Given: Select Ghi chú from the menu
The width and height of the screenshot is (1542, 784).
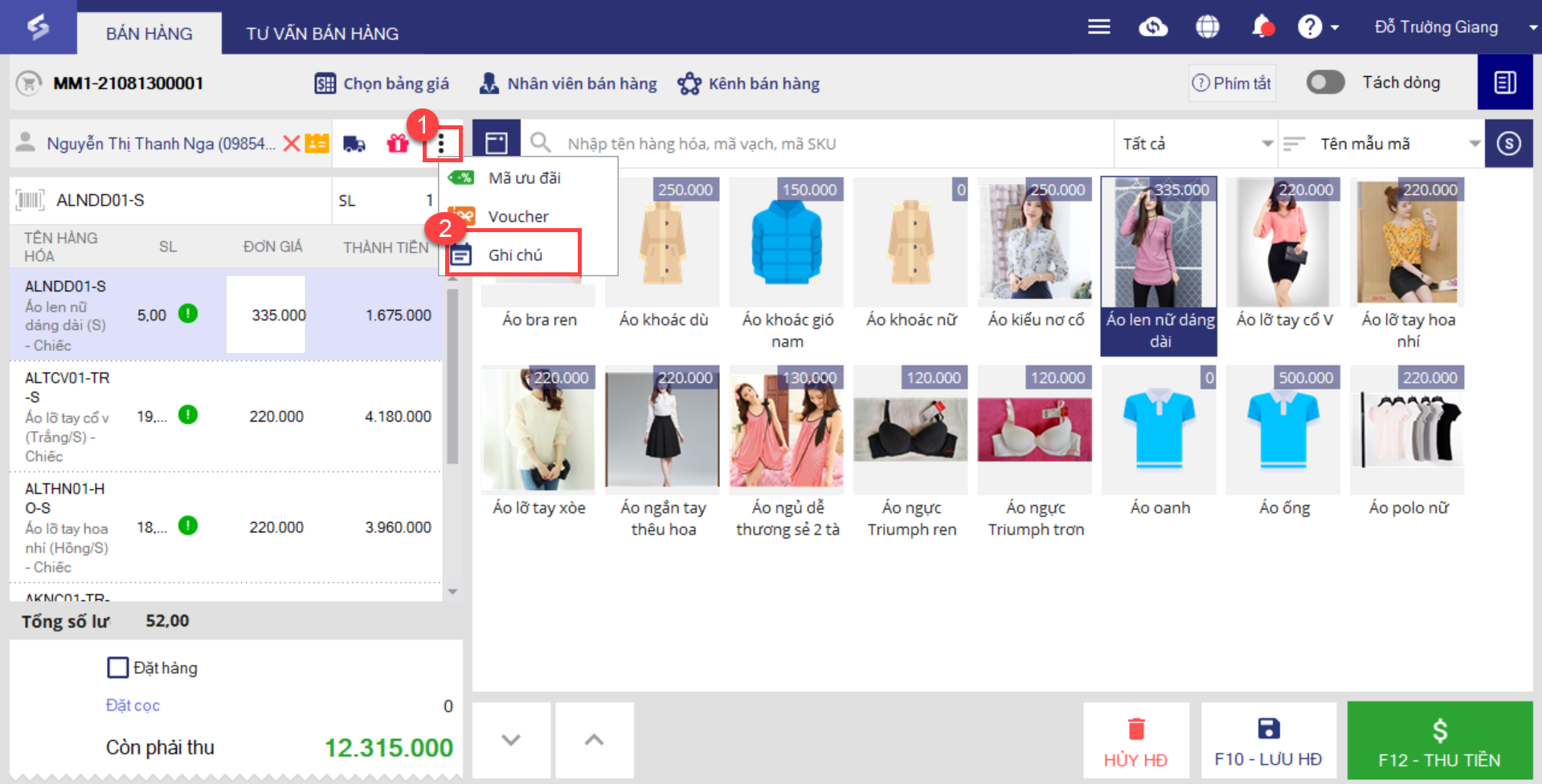Looking at the screenshot, I should pyautogui.click(x=515, y=255).
